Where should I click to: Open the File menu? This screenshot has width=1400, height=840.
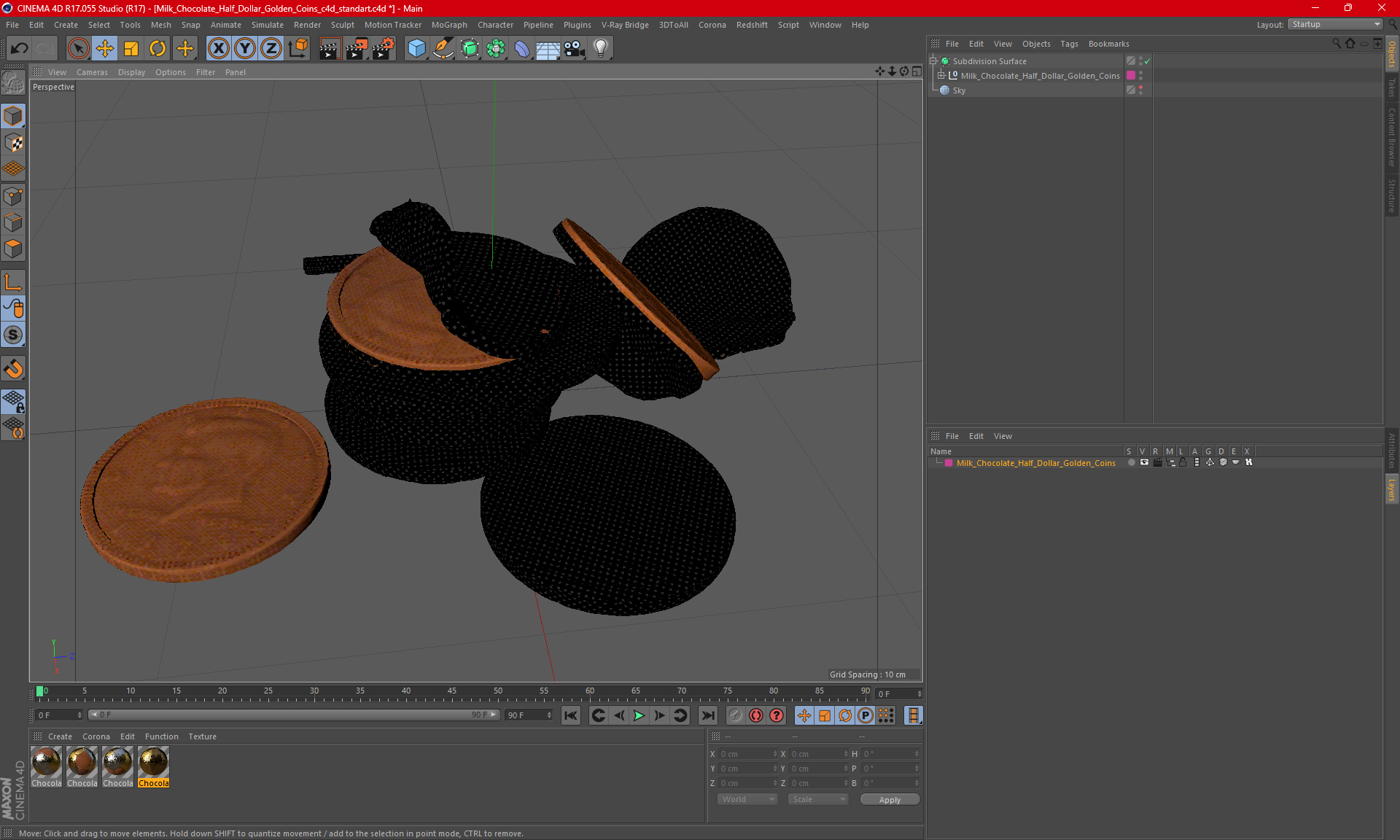[x=12, y=25]
